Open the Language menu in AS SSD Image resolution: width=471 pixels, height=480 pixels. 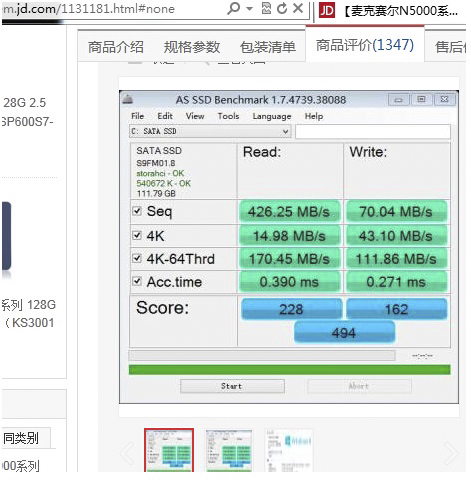272,116
